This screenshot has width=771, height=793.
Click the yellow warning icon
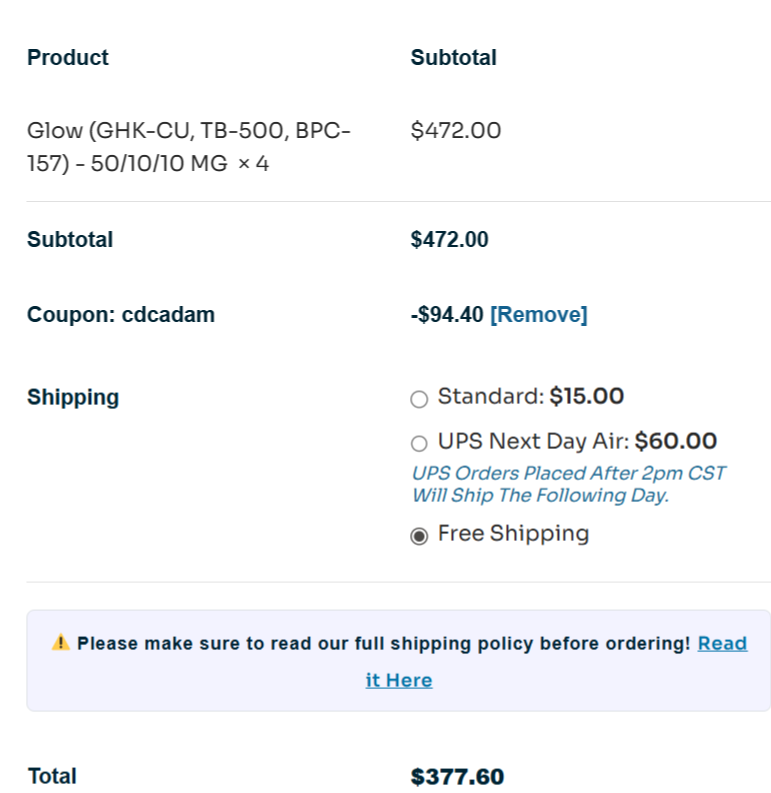click(x=61, y=643)
